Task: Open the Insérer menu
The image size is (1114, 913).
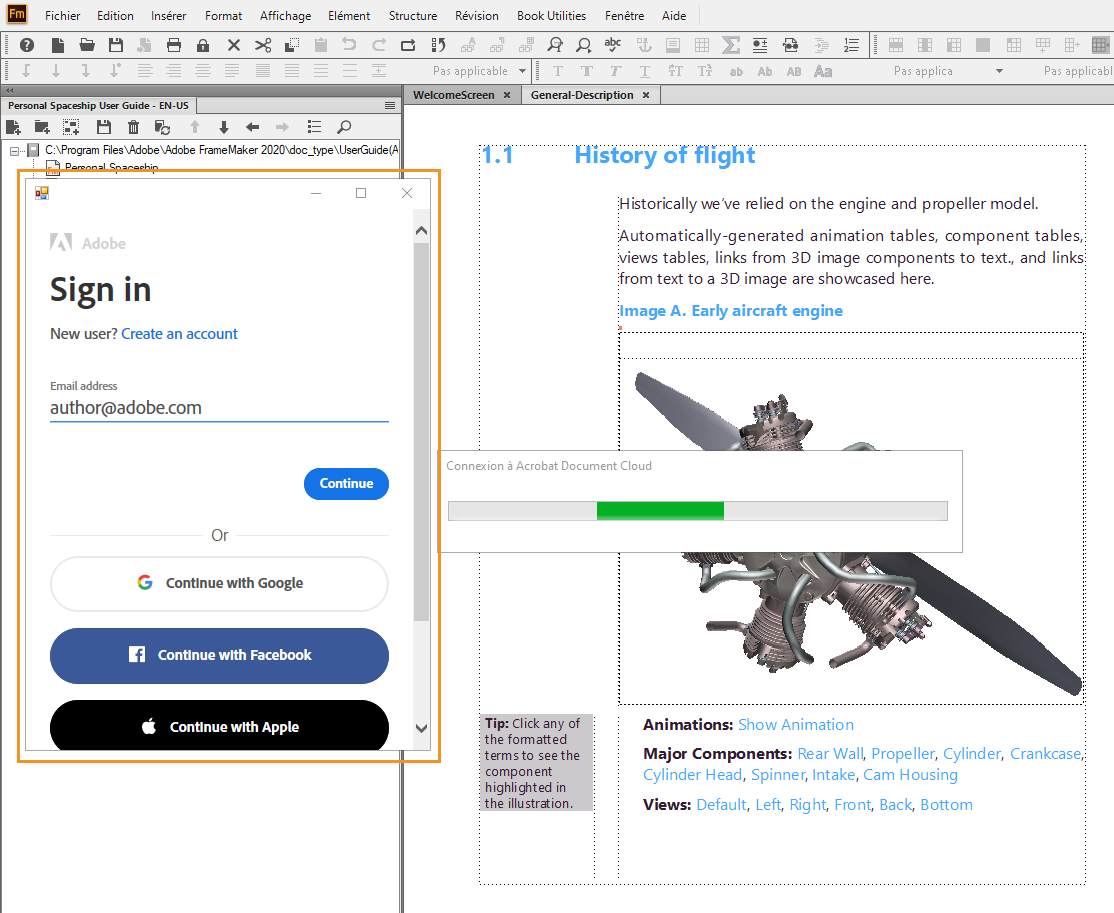Action: tap(168, 16)
